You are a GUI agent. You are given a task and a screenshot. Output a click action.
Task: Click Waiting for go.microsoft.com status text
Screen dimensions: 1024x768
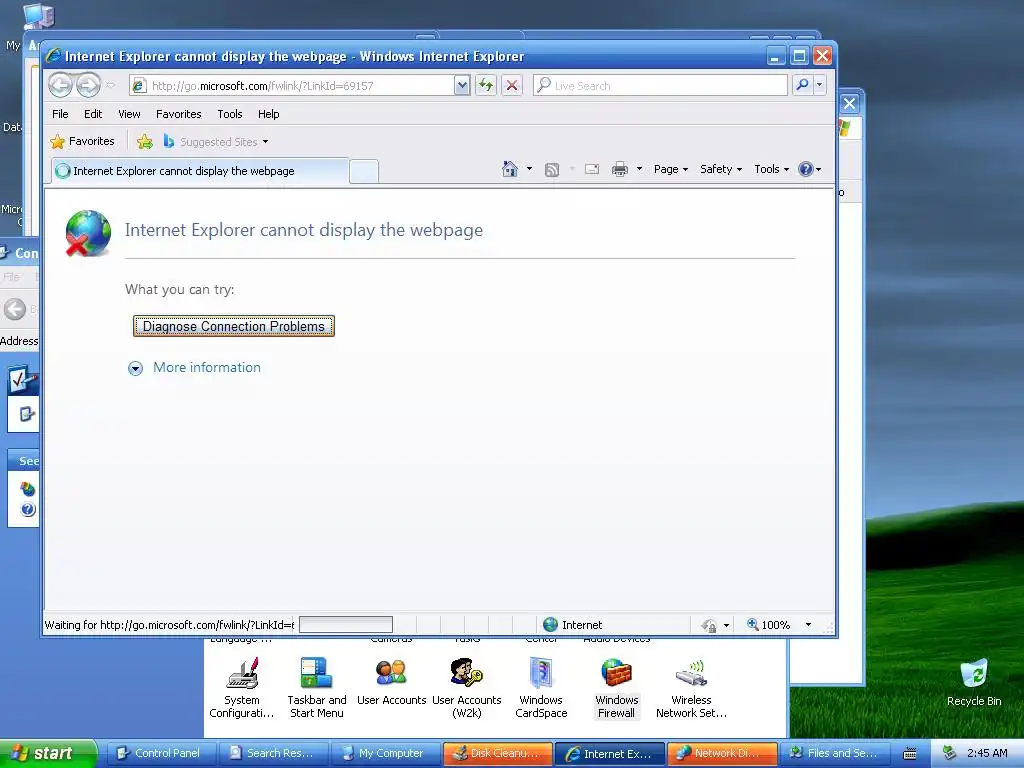tap(169, 625)
